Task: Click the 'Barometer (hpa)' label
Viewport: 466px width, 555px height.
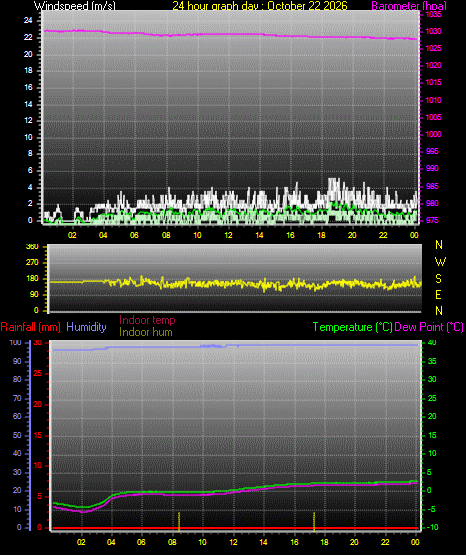Action: pos(409,6)
